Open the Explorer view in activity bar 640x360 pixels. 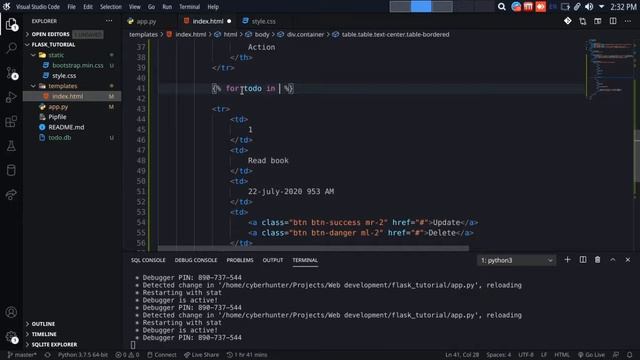coord(11,24)
